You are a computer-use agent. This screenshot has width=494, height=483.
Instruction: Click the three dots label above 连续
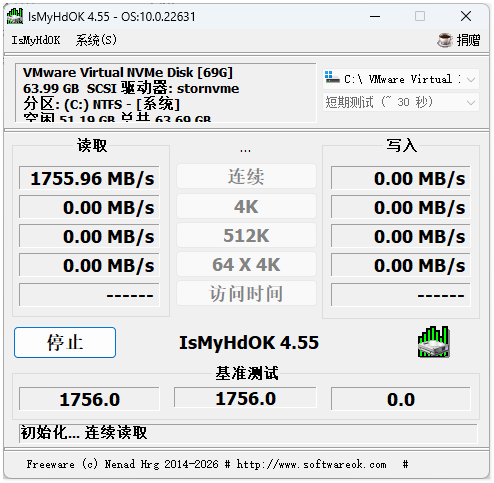tap(245, 151)
